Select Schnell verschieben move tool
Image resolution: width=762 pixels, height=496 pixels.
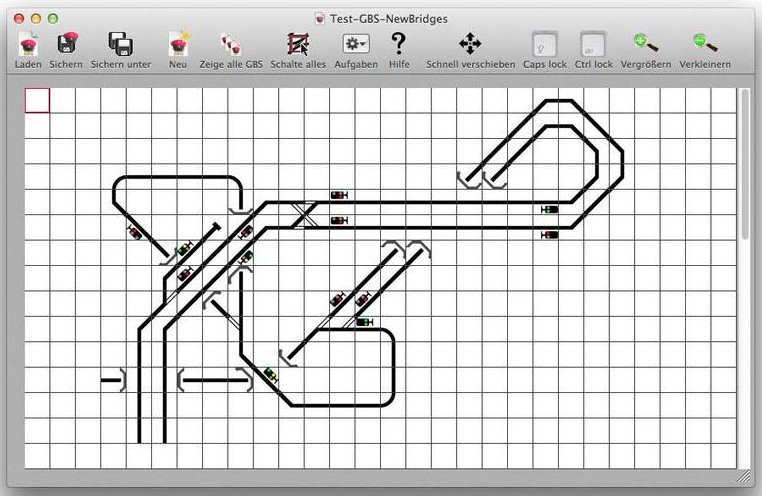tap(470, 44)
